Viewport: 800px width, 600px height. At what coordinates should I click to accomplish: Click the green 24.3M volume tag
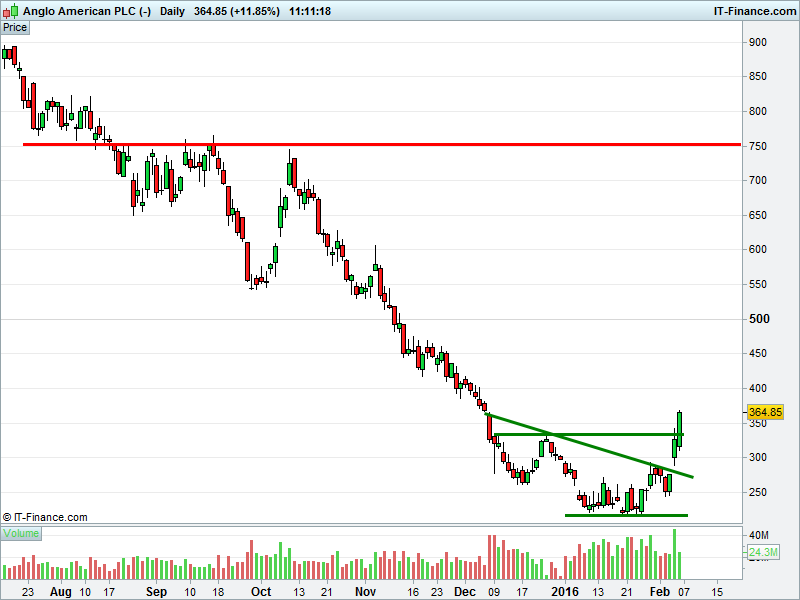click(765, 552)
